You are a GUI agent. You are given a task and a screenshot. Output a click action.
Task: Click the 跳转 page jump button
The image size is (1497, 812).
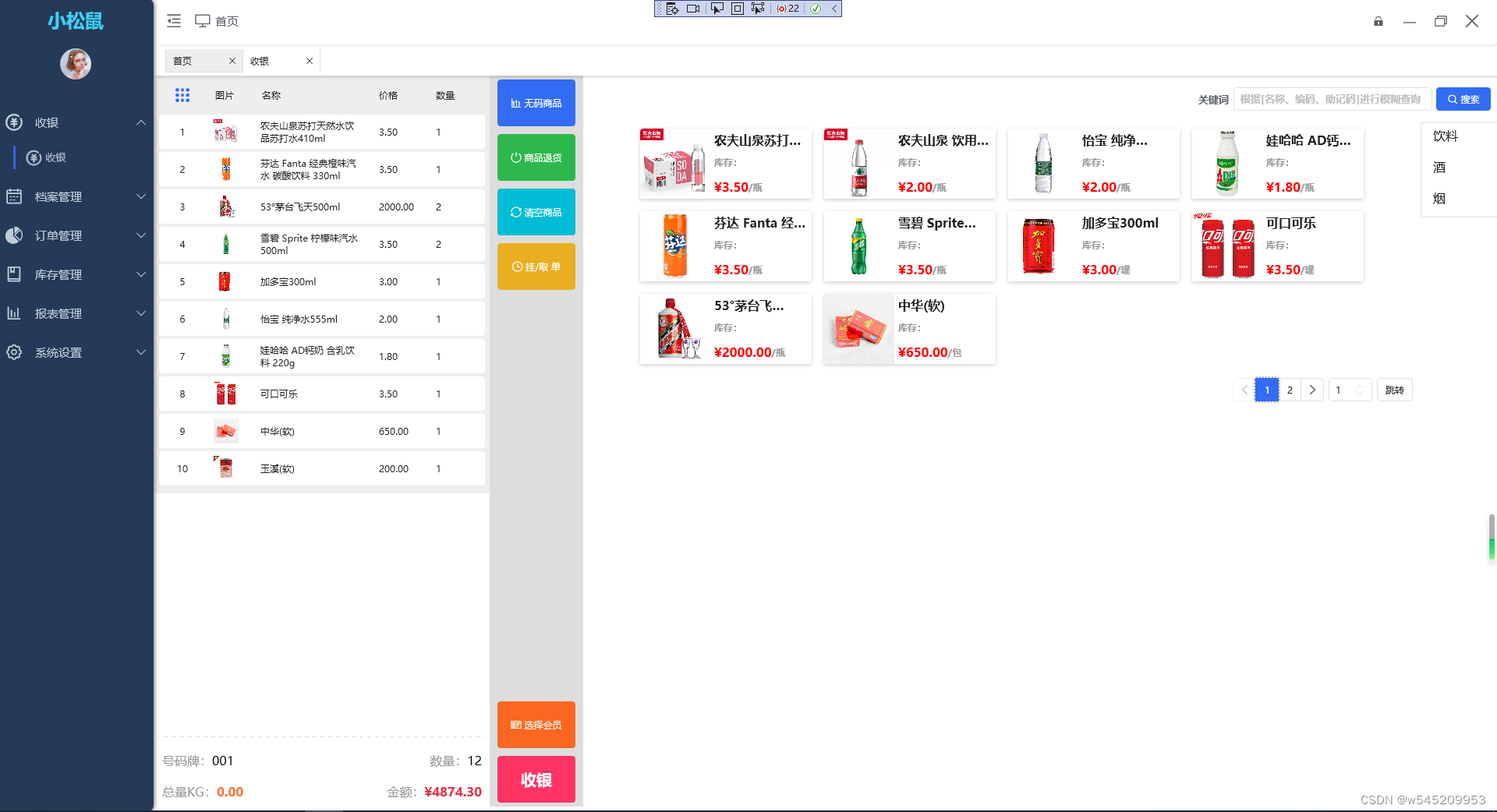[x=1394, y=390]
